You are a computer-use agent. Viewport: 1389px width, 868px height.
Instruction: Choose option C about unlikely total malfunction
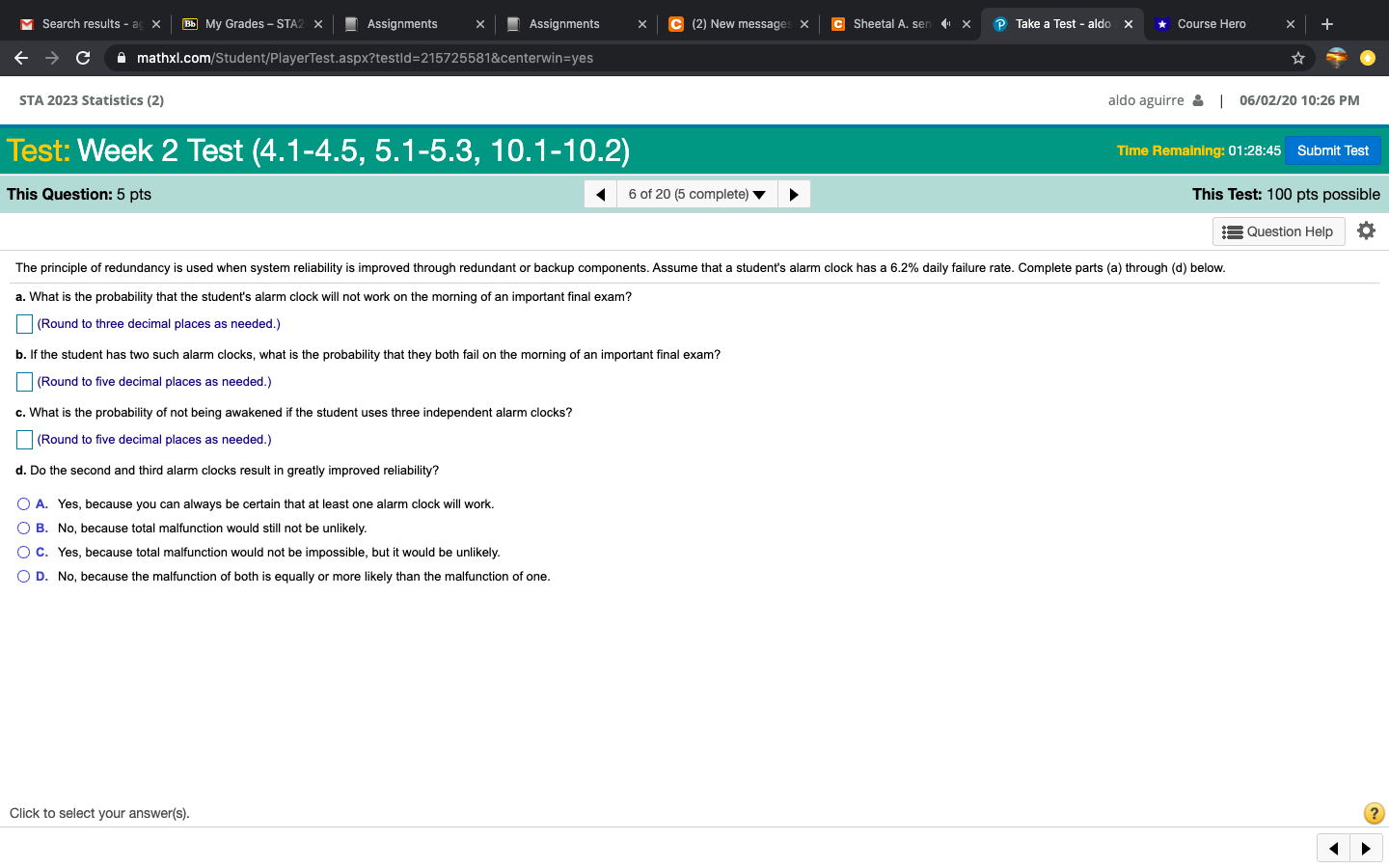click(23, 552)
